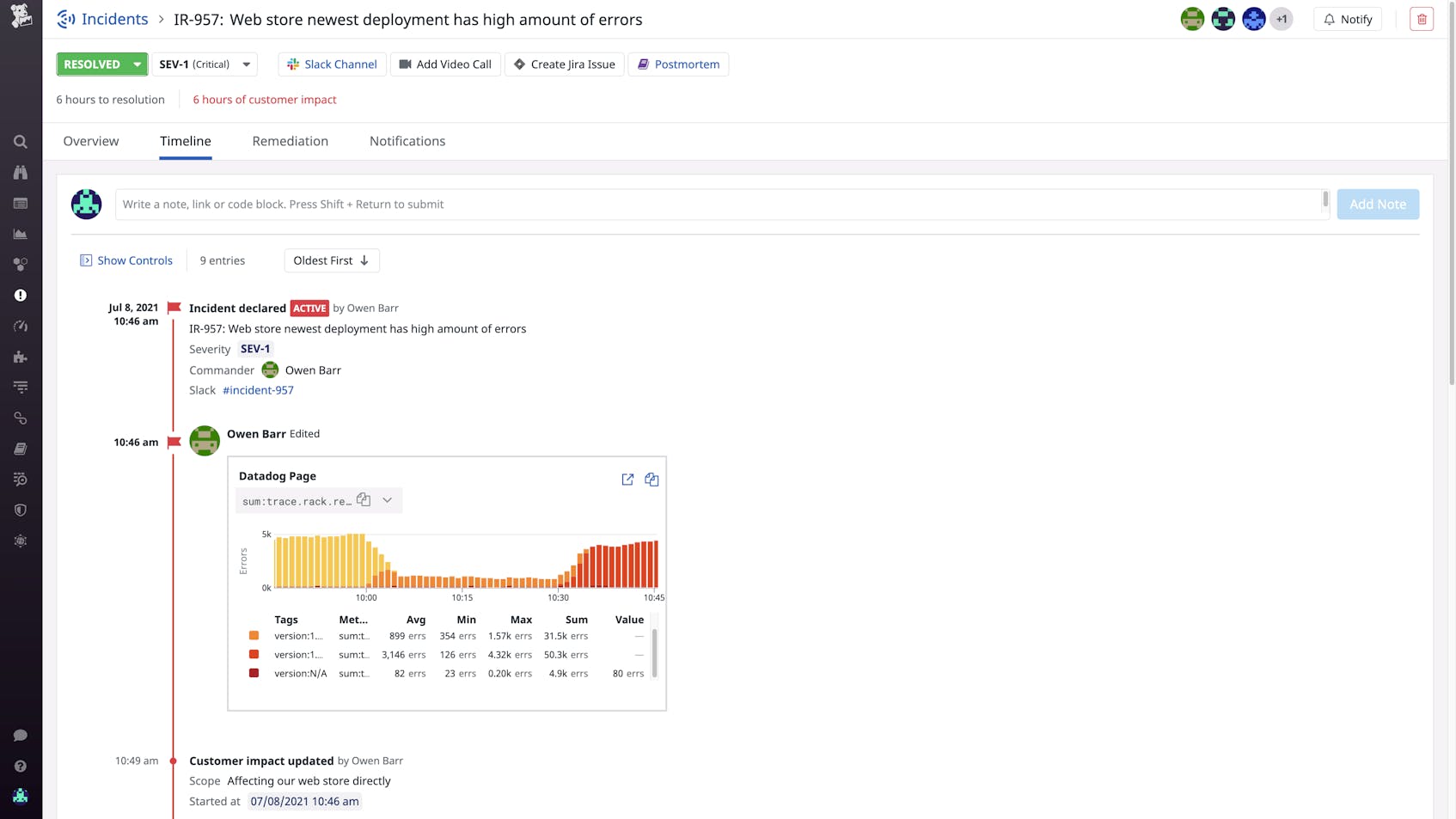Copy the Datadog graph embed

[x=652, y=480]
